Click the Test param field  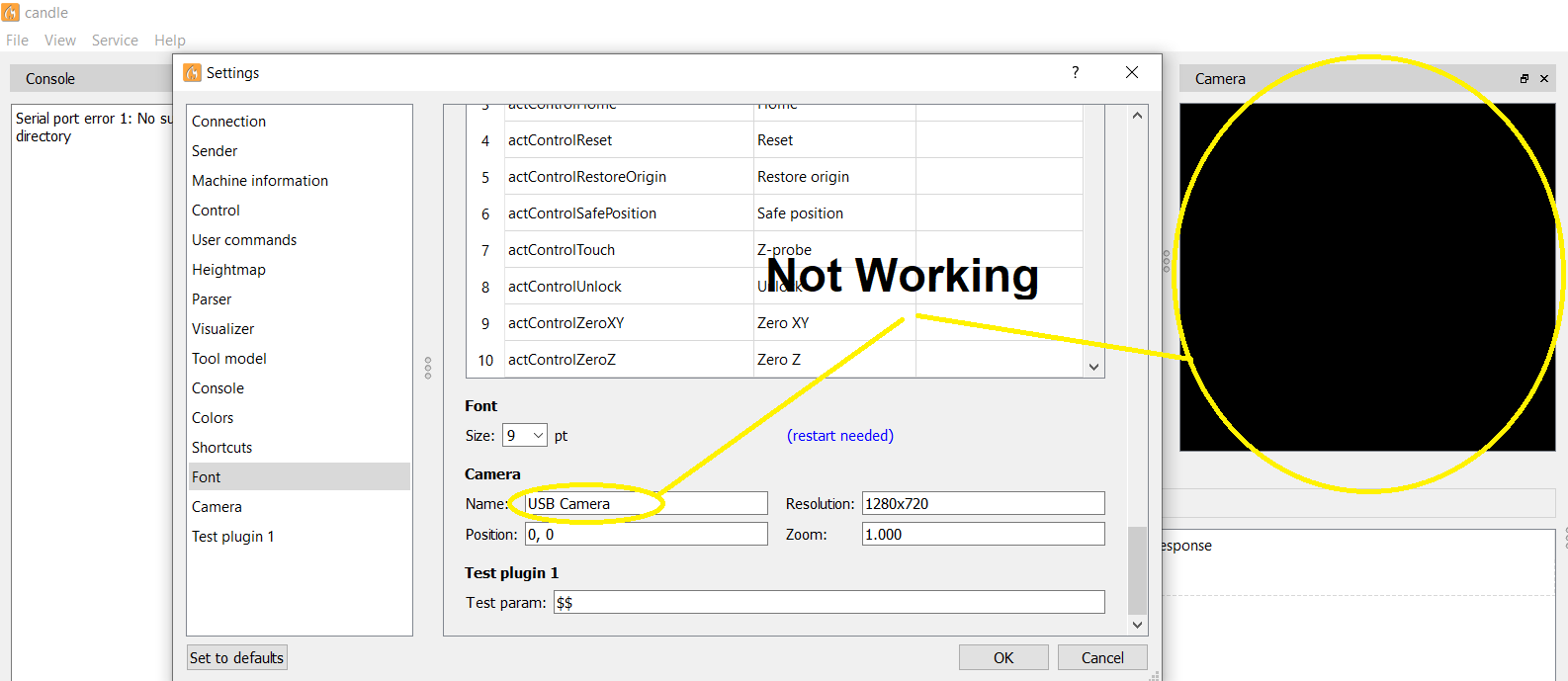pyautogui.click(x=828, y=602)
